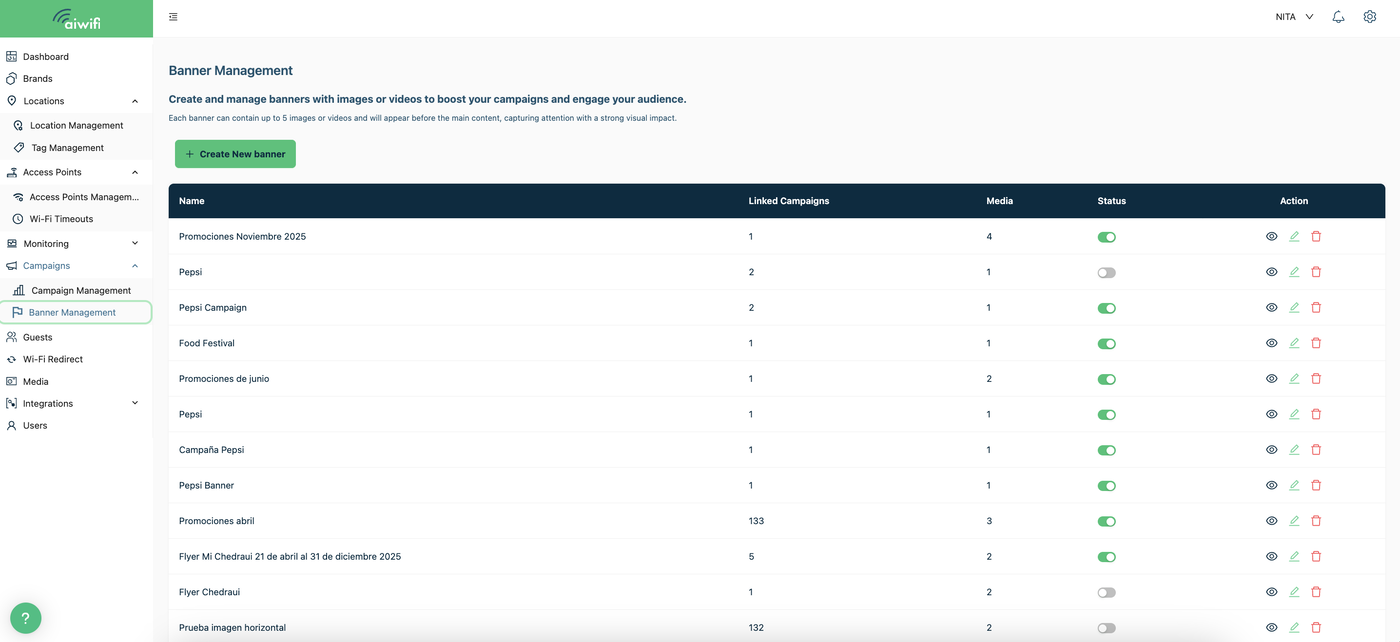Enable the Flyer Chedraui status toggle
The image size is (1400, 642).
(1106, 592)
